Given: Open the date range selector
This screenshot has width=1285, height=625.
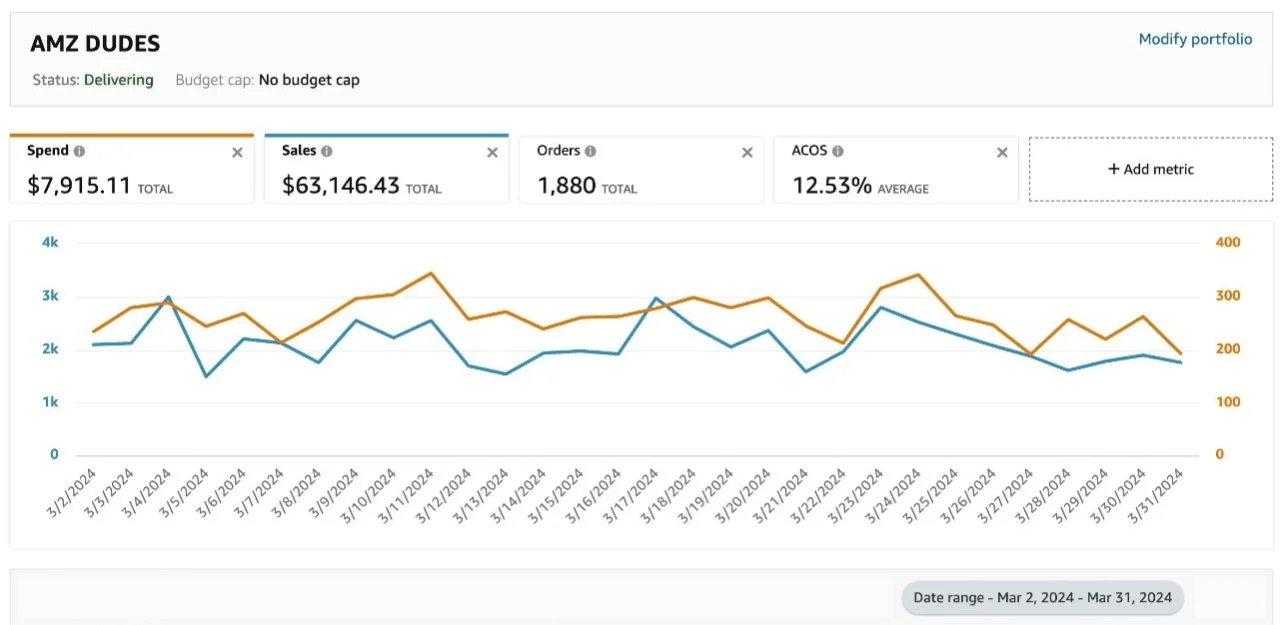Looking at the screenshot, I should 1043,598.
